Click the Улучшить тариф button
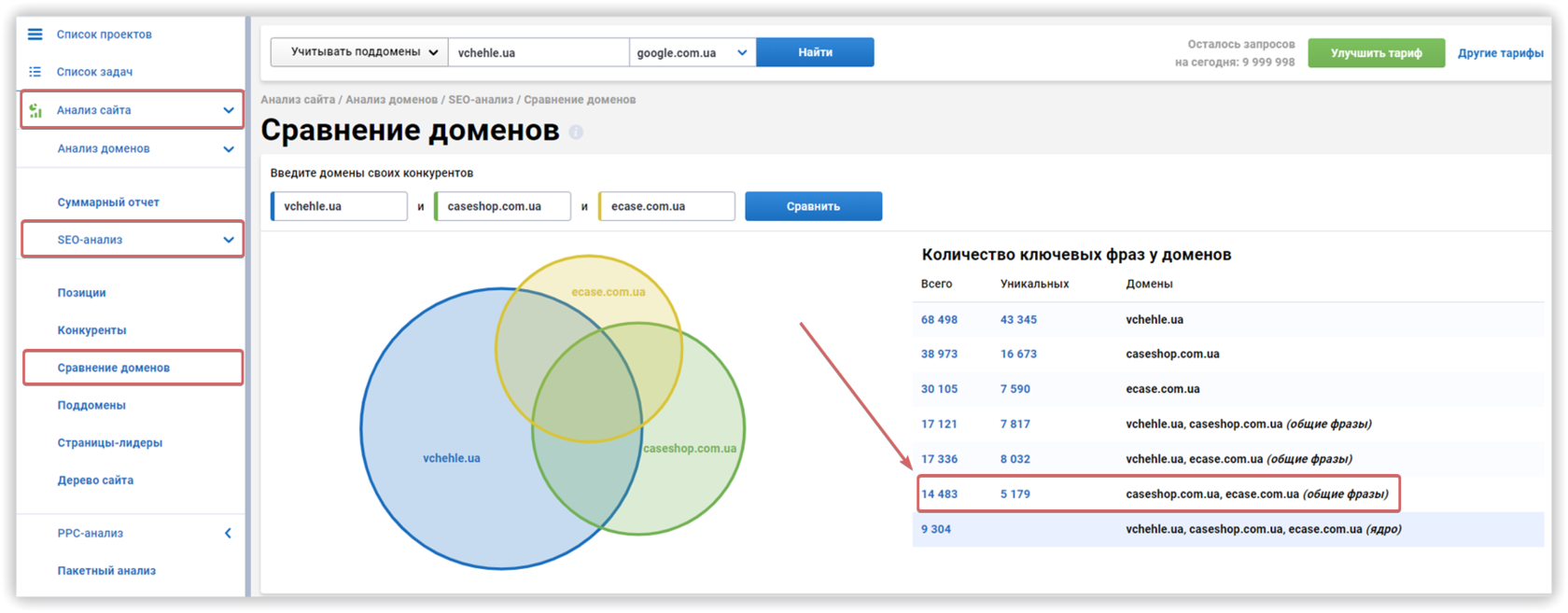The image size is (1568, 613). pos(1376,53)
